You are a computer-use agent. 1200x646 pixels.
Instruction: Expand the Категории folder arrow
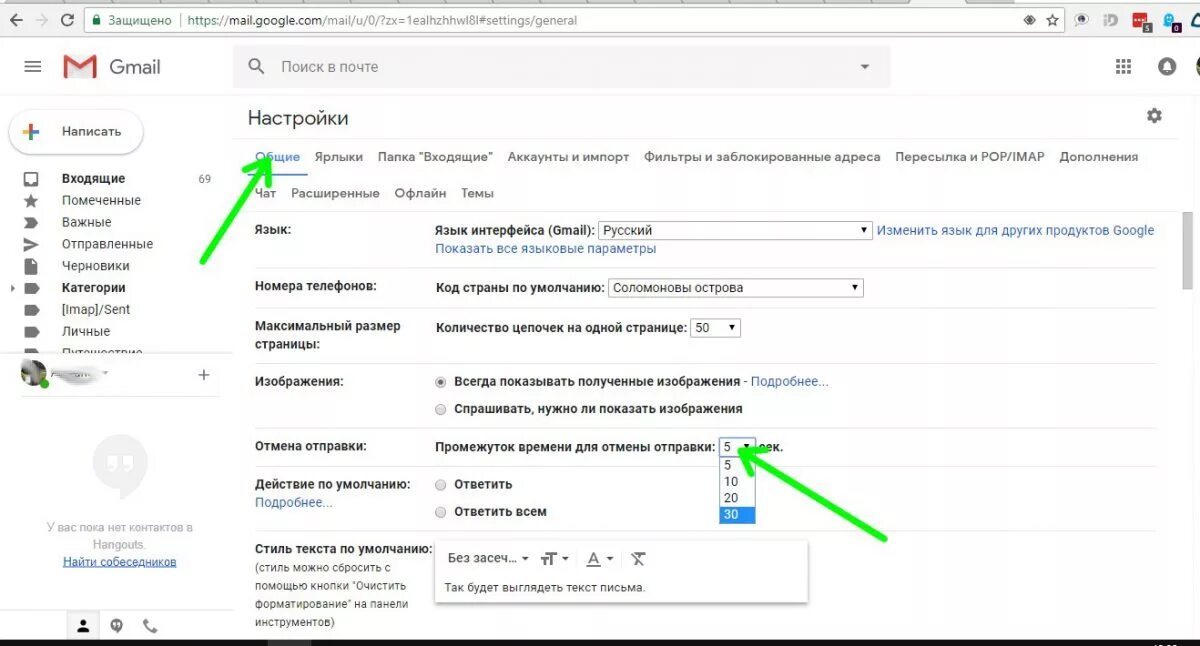coord(14,288)
